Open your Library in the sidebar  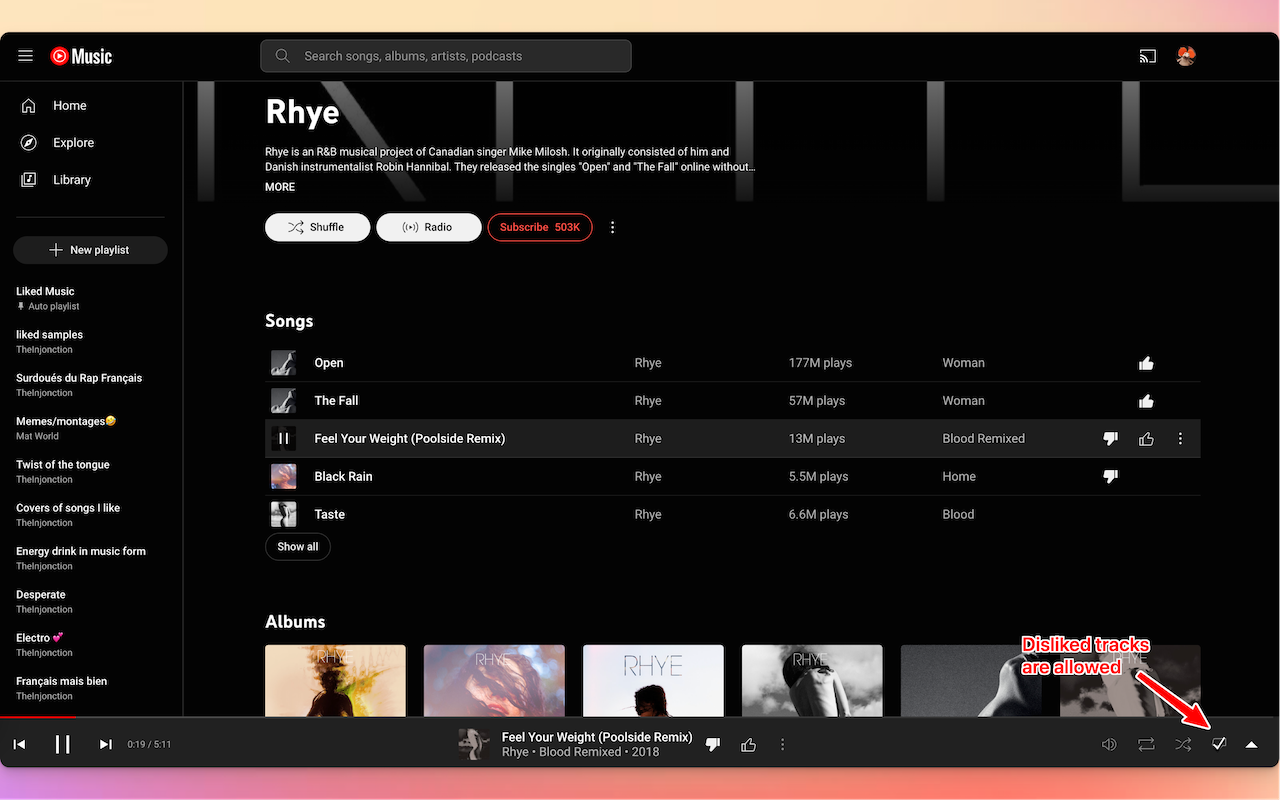click(71, 179)
